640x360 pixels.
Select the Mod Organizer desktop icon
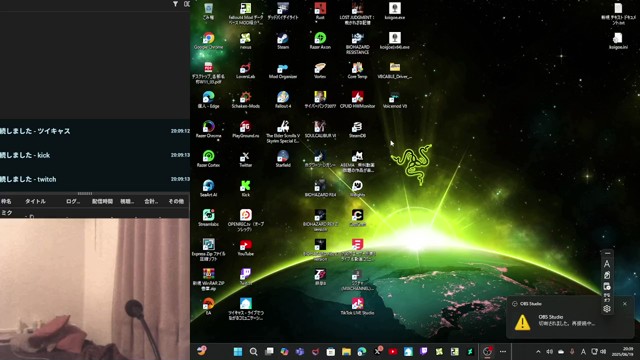coord(283,70)
